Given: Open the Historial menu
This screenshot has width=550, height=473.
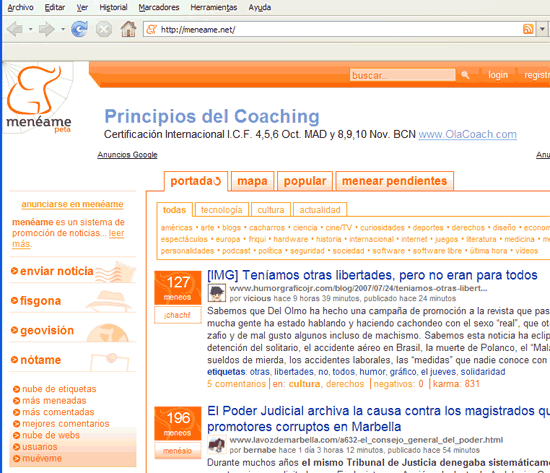Looking at the screenshot, I should [113, 7].
